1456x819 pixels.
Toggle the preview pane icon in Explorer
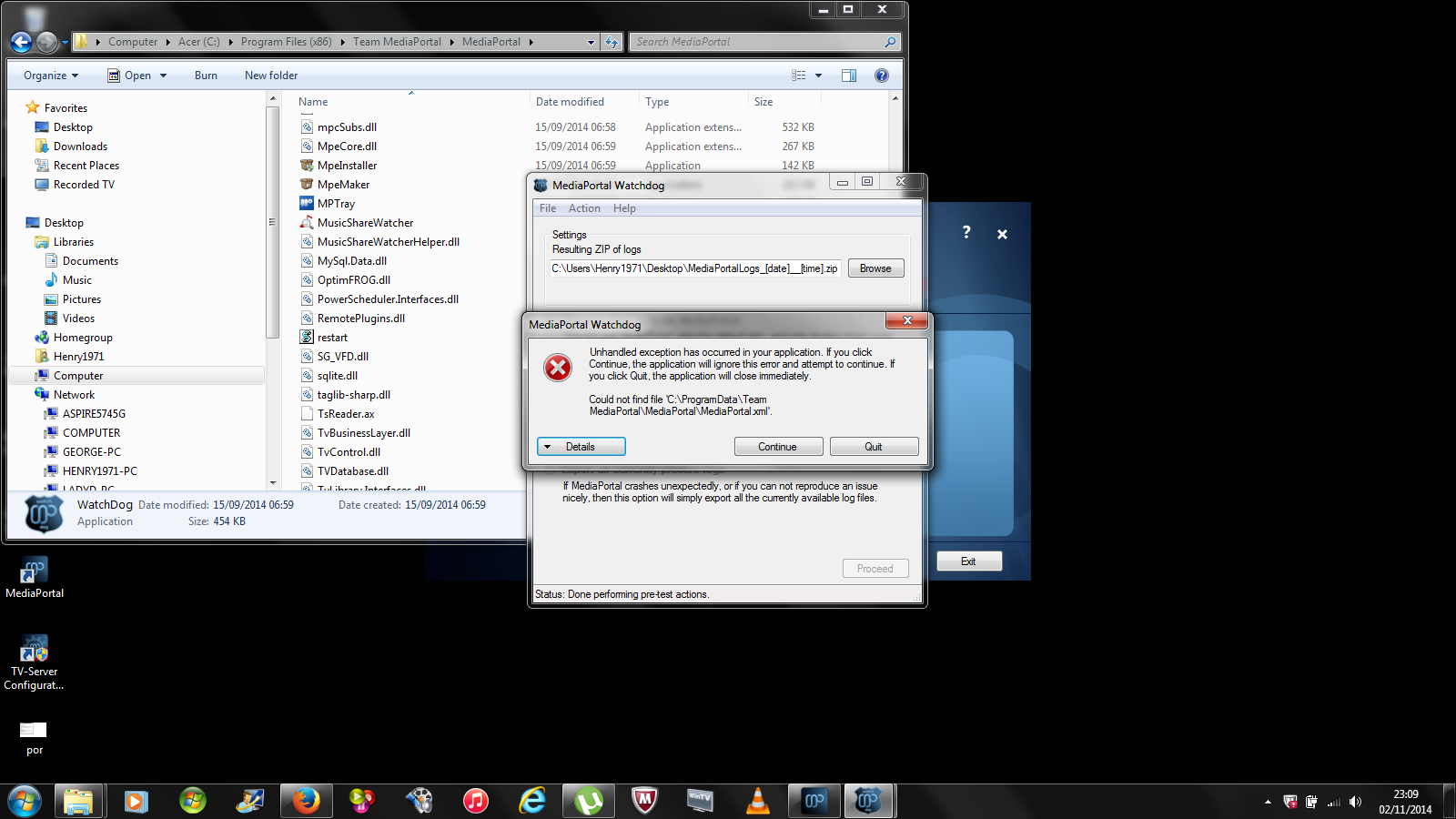point(849,76)
